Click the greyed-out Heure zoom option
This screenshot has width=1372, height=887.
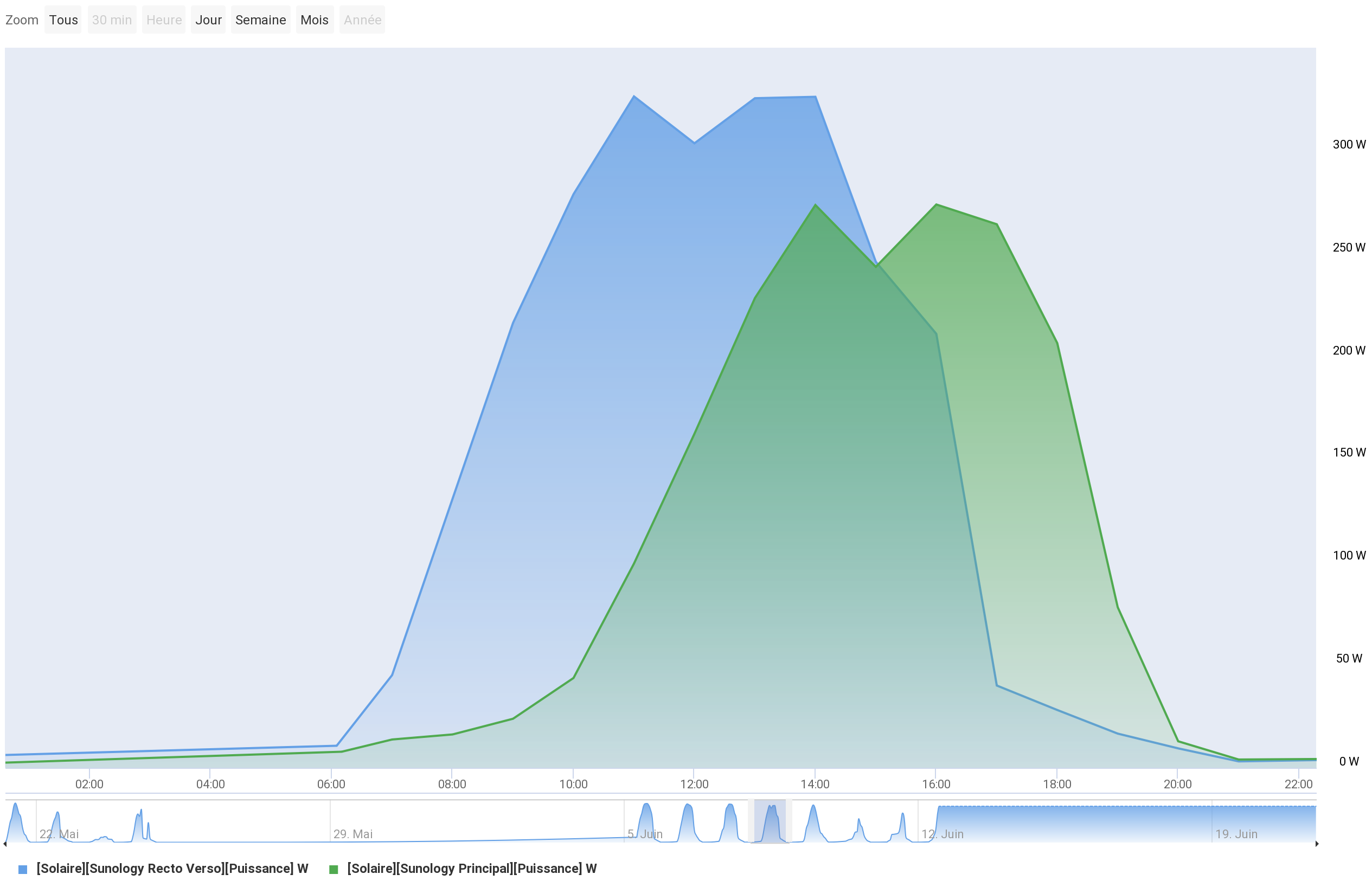click(x=164, y=20)
